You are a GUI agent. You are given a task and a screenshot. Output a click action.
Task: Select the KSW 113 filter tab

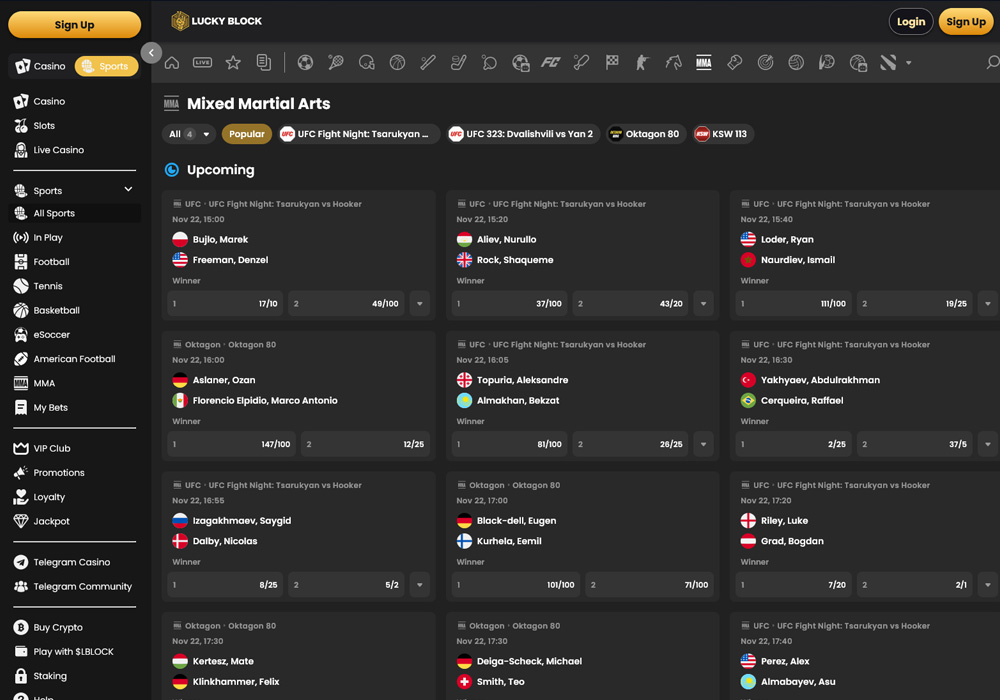[721, 134]
